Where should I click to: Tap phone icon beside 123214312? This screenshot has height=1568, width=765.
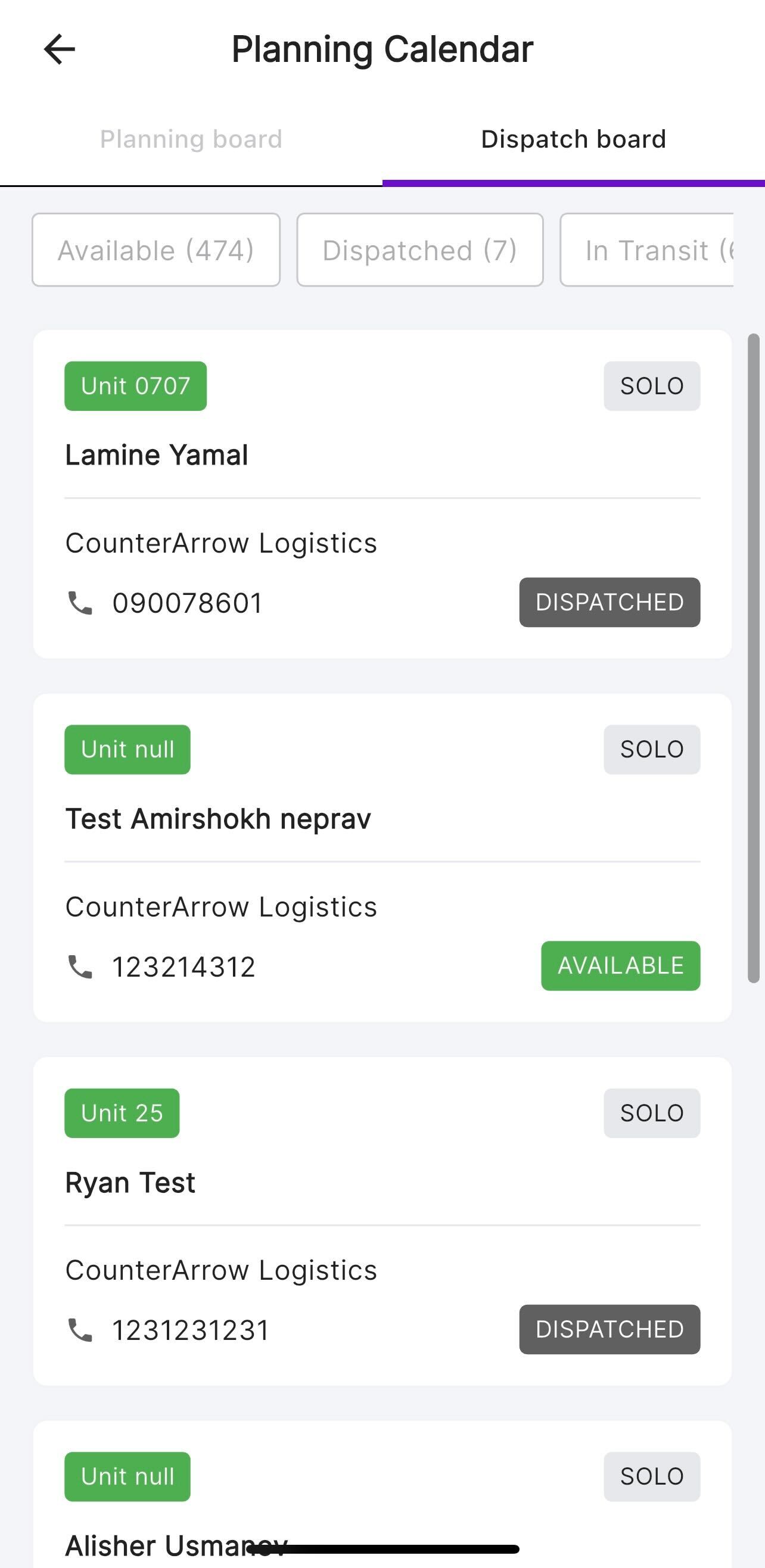(x=80, y=967)
